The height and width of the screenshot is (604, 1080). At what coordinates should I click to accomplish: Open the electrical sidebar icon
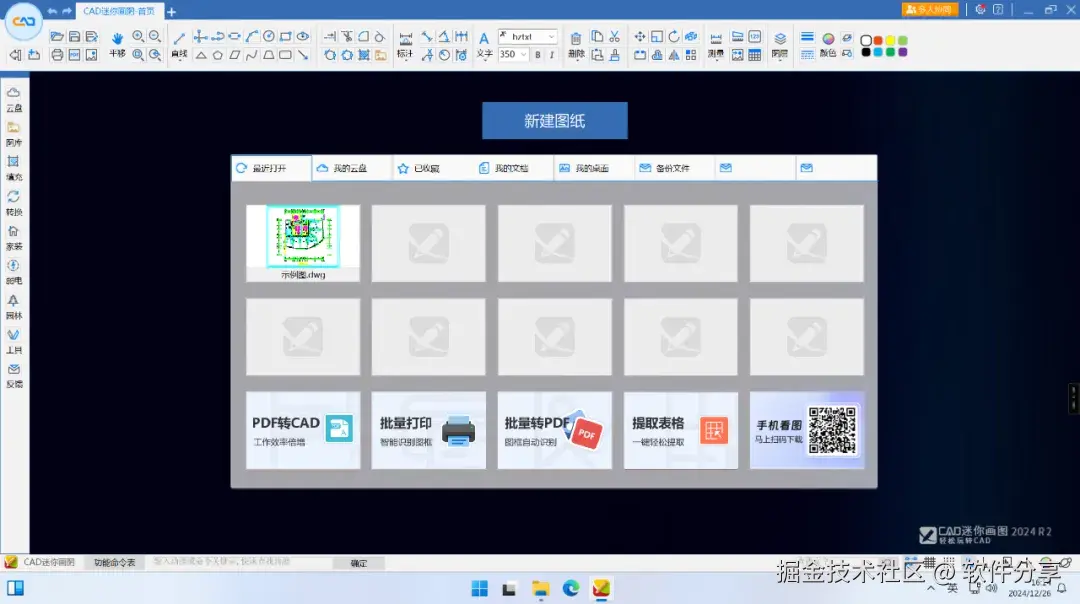pos(14,272)
